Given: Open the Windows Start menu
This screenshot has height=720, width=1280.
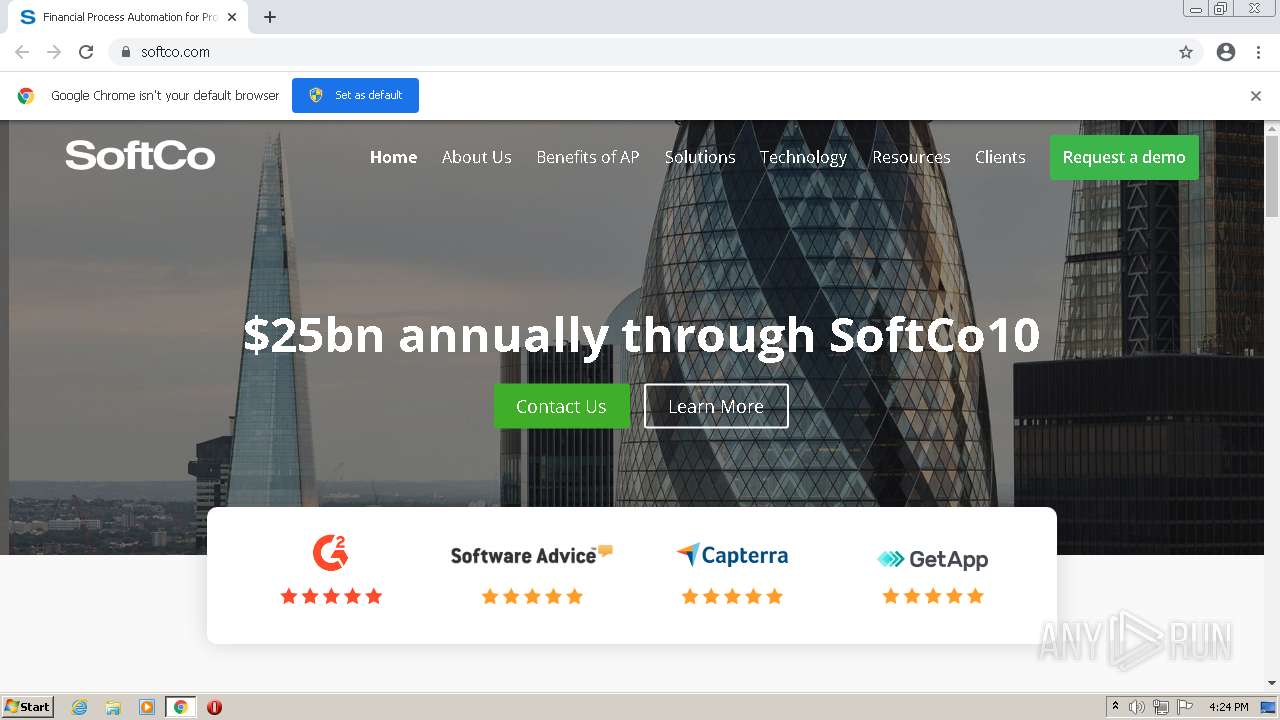Looking at the screenshot, I should 28,707.
